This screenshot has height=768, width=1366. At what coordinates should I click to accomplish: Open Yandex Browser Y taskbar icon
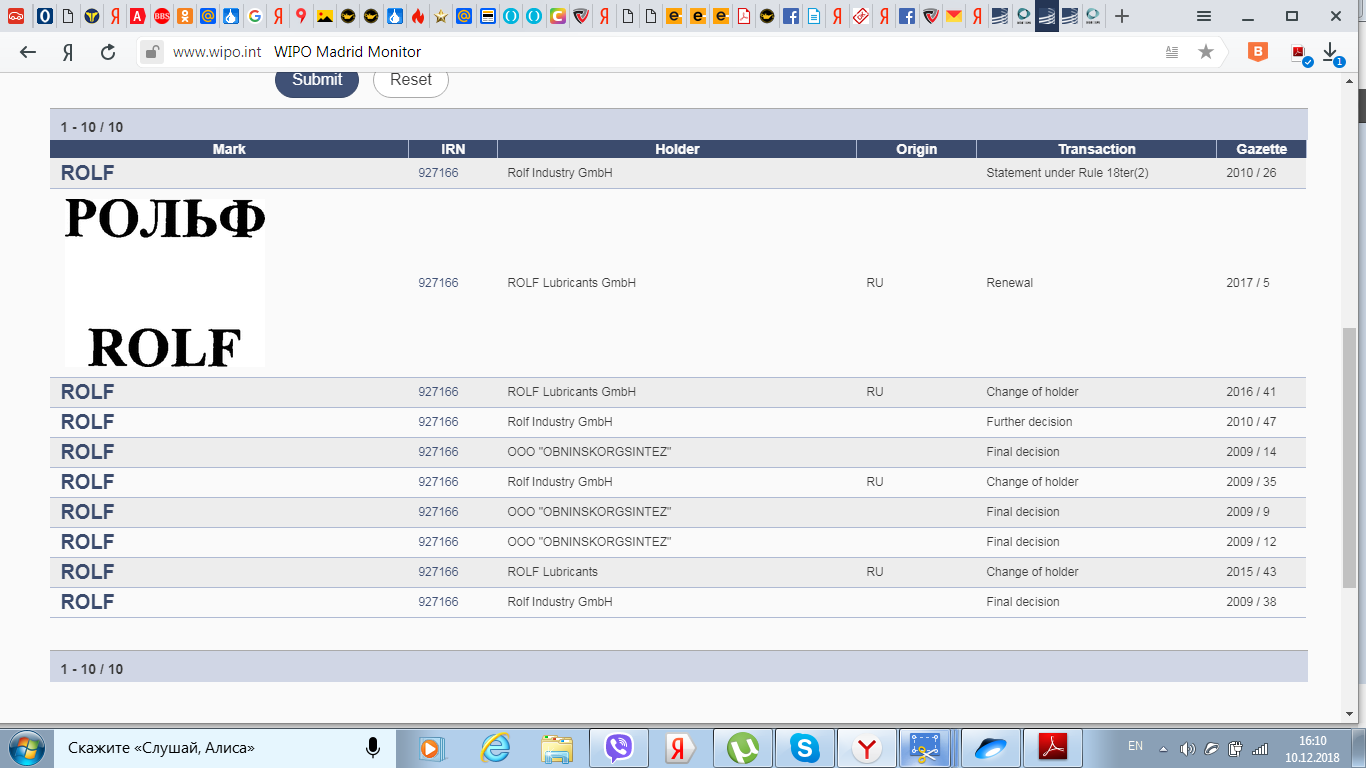click(867, 748)
